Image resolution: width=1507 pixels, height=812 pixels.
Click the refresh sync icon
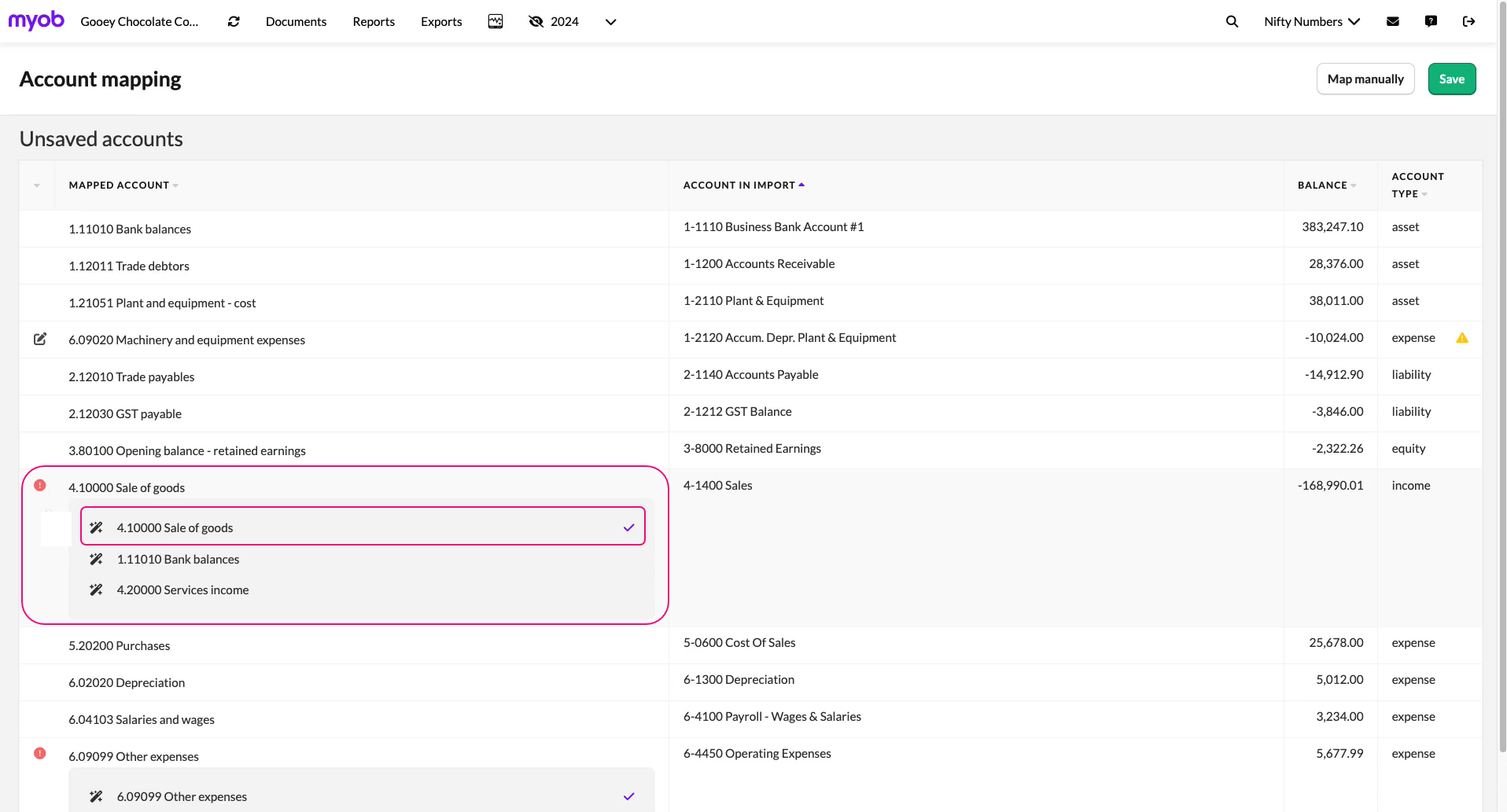234,22
